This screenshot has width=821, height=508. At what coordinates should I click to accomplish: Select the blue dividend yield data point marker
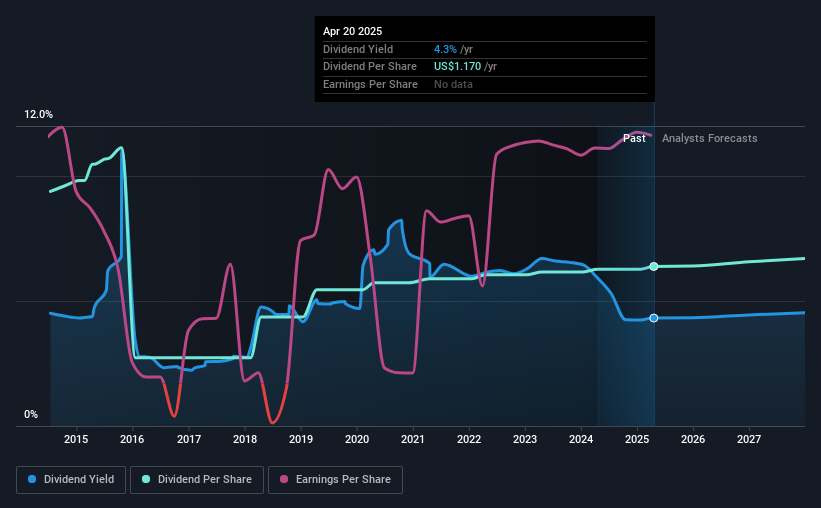click(x=653, y=318)
